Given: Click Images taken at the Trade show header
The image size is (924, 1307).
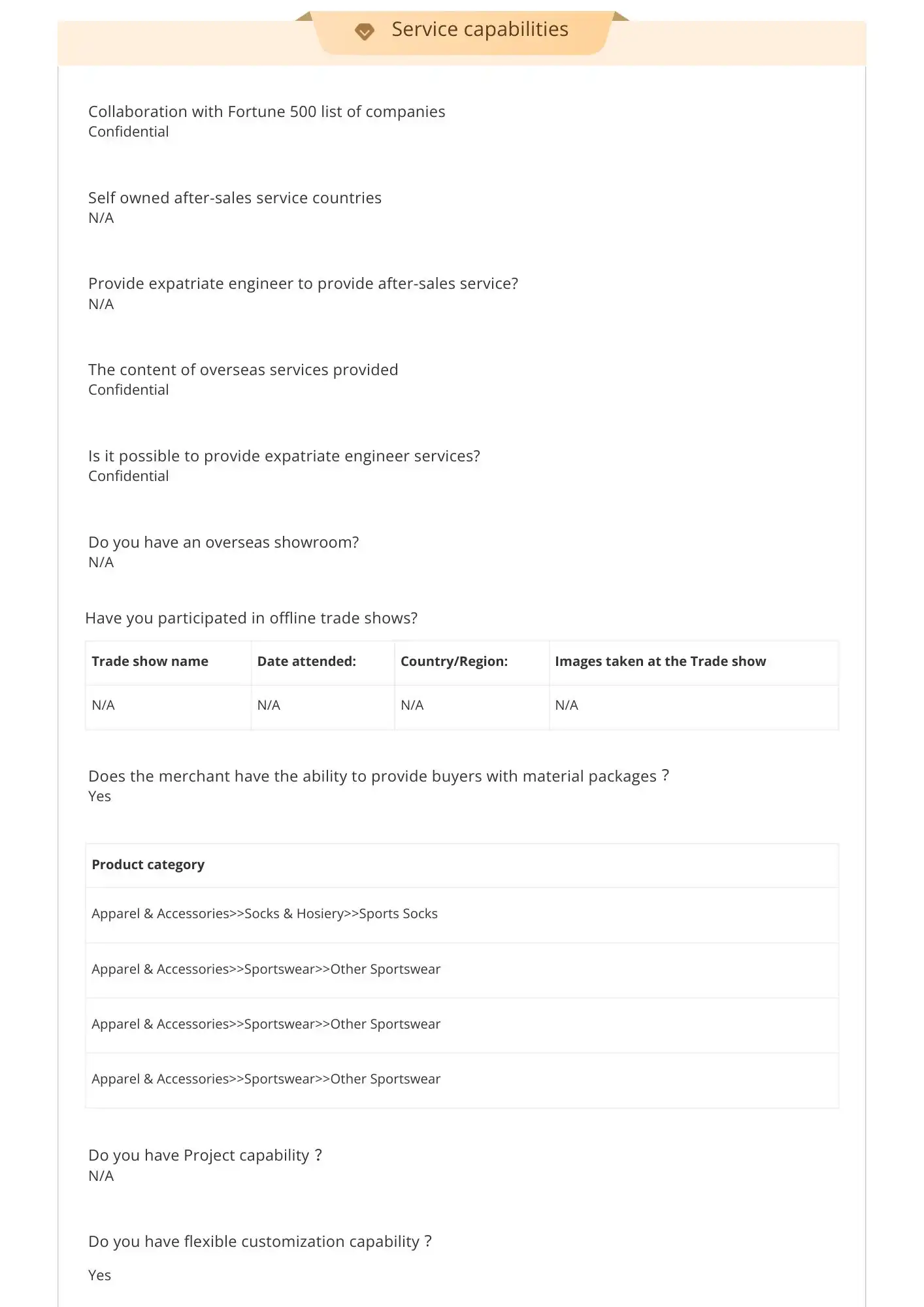Looking at the screenshot, I should (x=660, y=661).
